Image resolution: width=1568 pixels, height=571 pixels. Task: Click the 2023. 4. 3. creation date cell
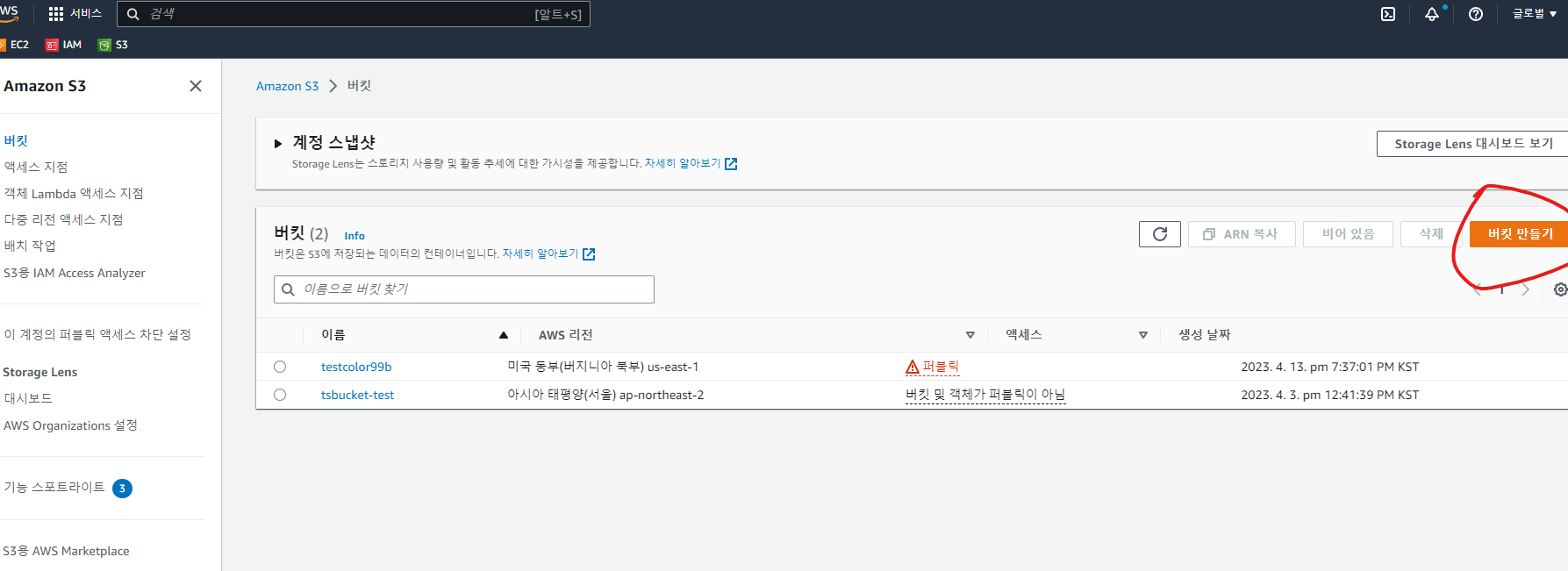(1329, 395)
